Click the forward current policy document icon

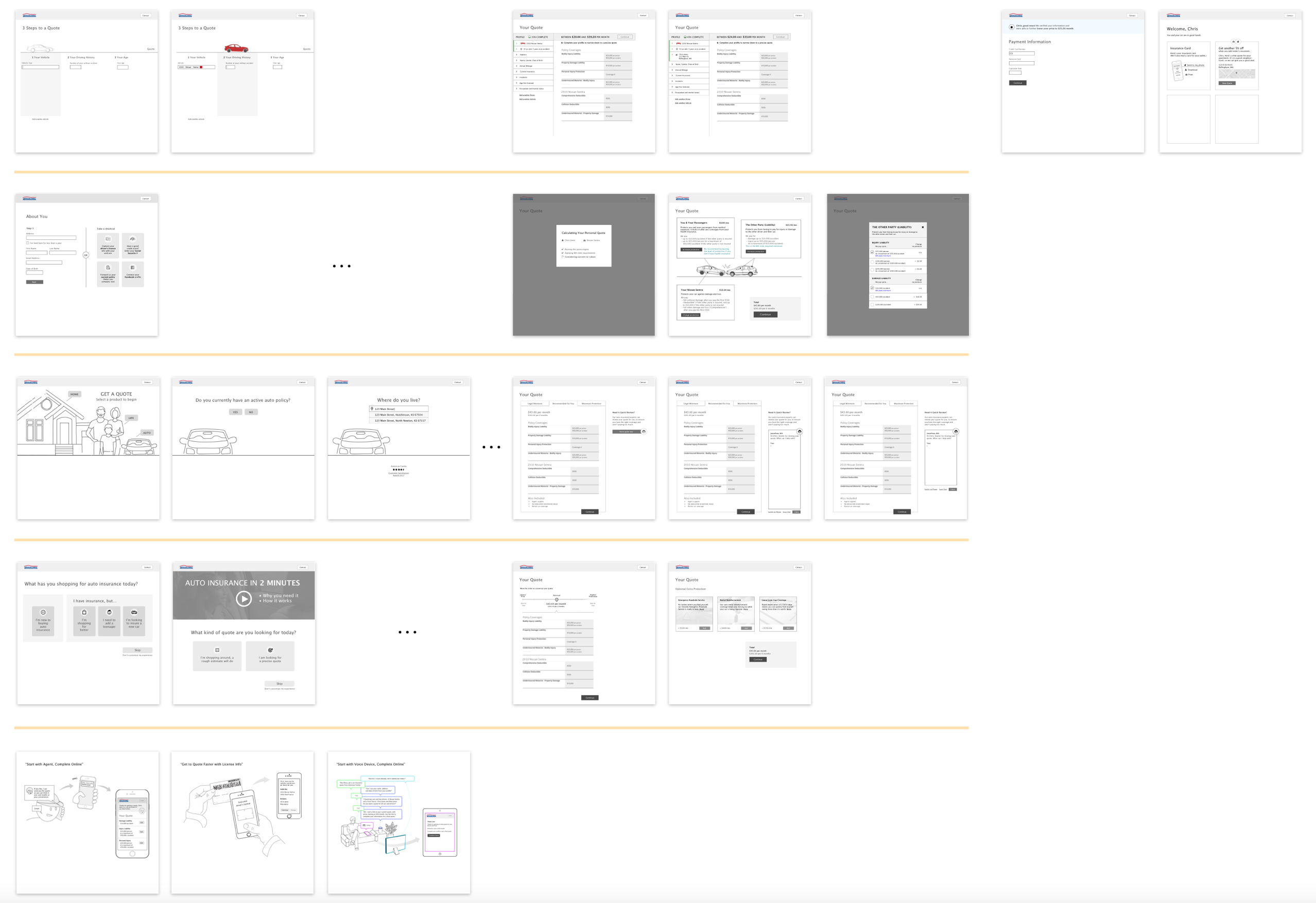point(108,267)
